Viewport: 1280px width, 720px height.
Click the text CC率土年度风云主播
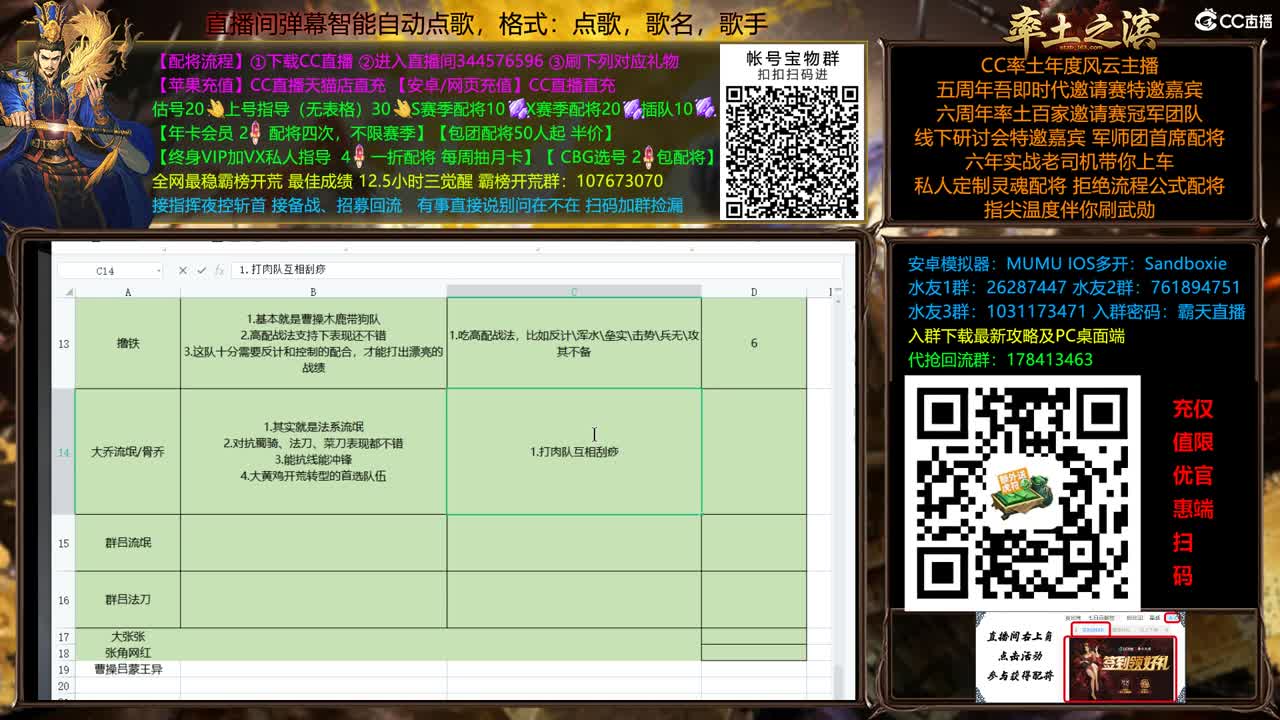click(x=1069, y=66)
